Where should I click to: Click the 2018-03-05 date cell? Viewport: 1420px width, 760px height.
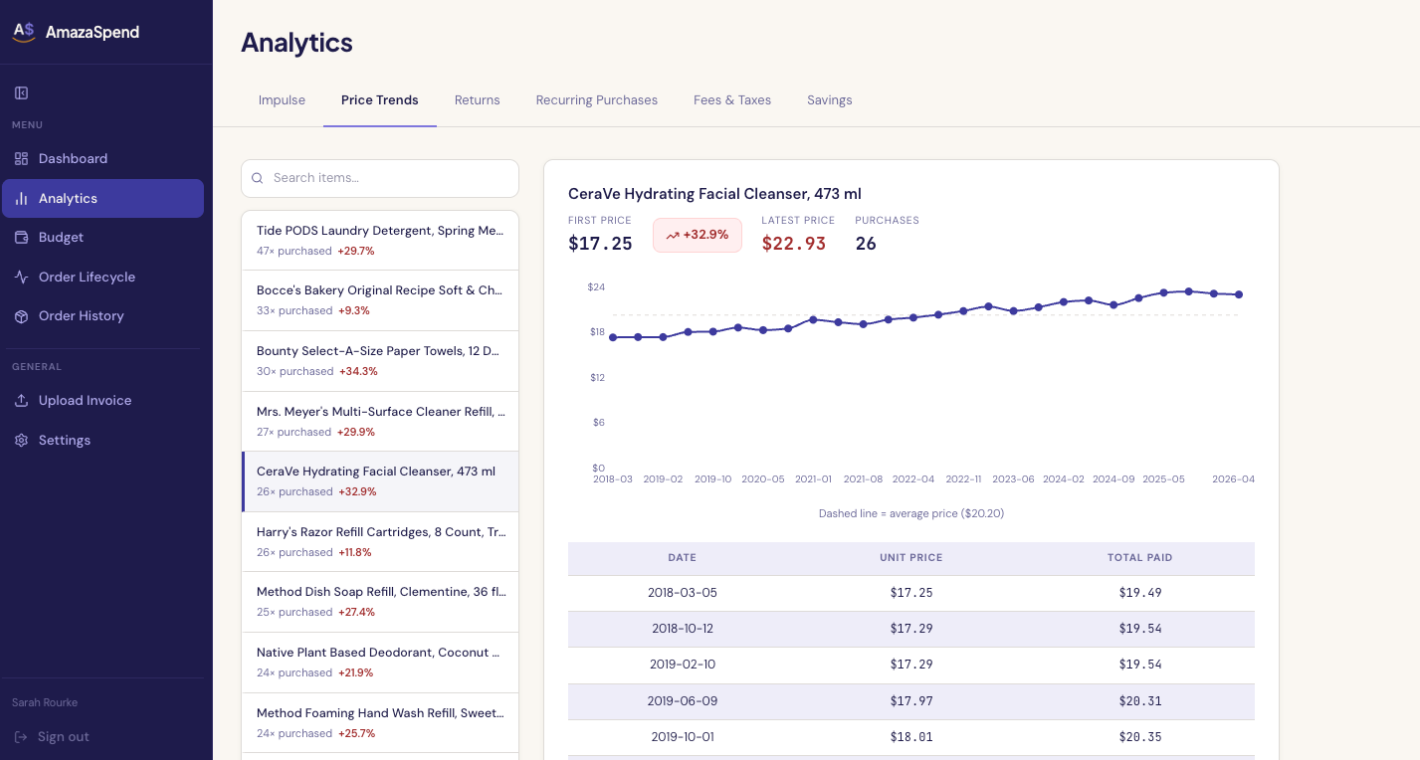point(682,593)
